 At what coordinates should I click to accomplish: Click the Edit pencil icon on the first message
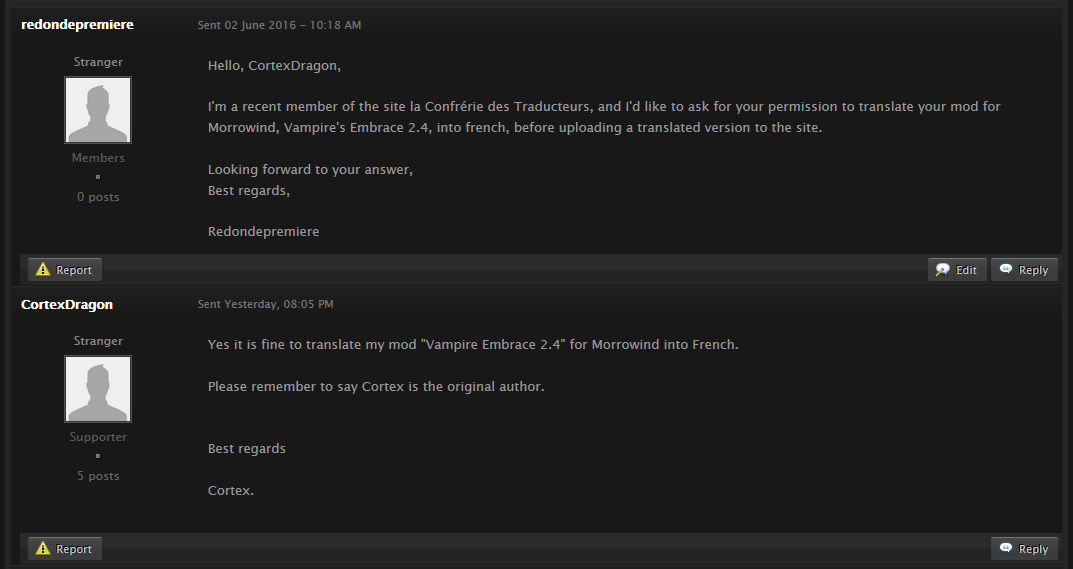click(943, 269)
